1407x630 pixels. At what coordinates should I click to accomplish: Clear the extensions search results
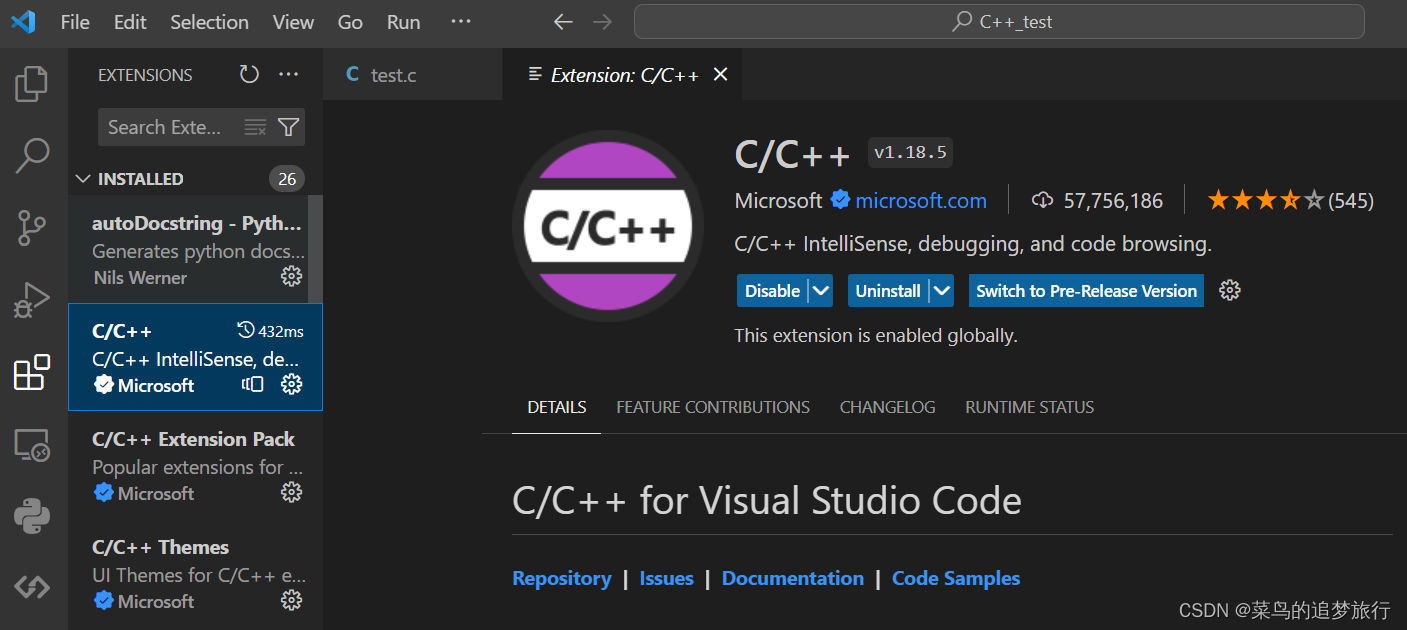[255, 127]
